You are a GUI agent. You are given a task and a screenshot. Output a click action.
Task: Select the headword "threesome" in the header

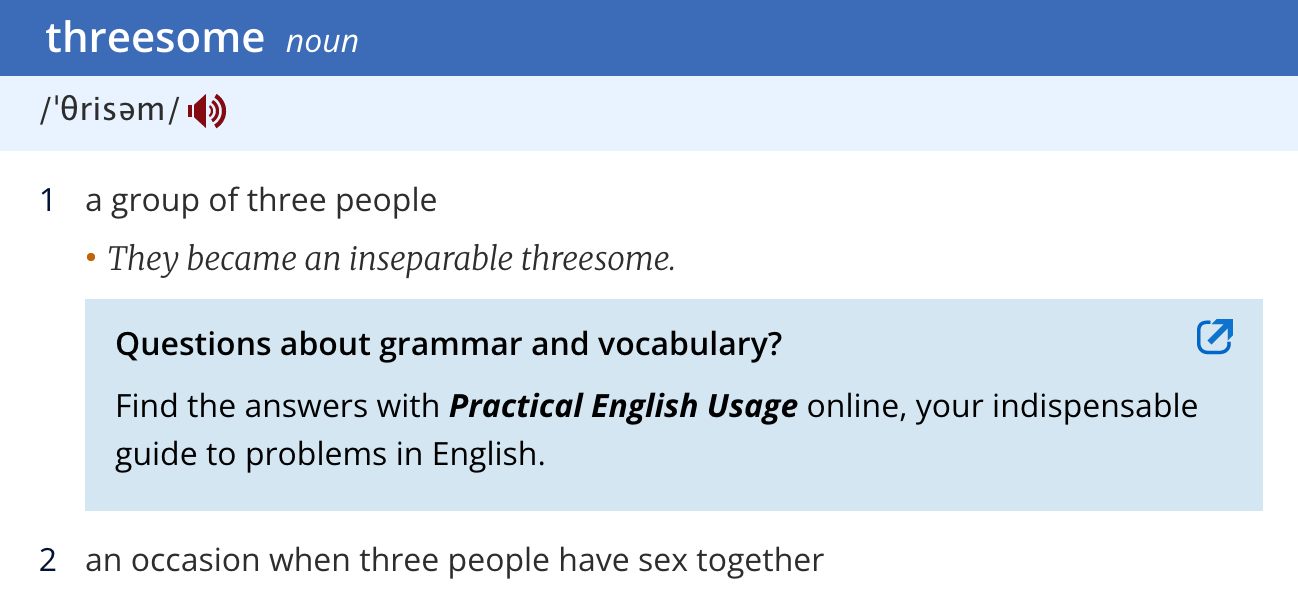[155, 38]
